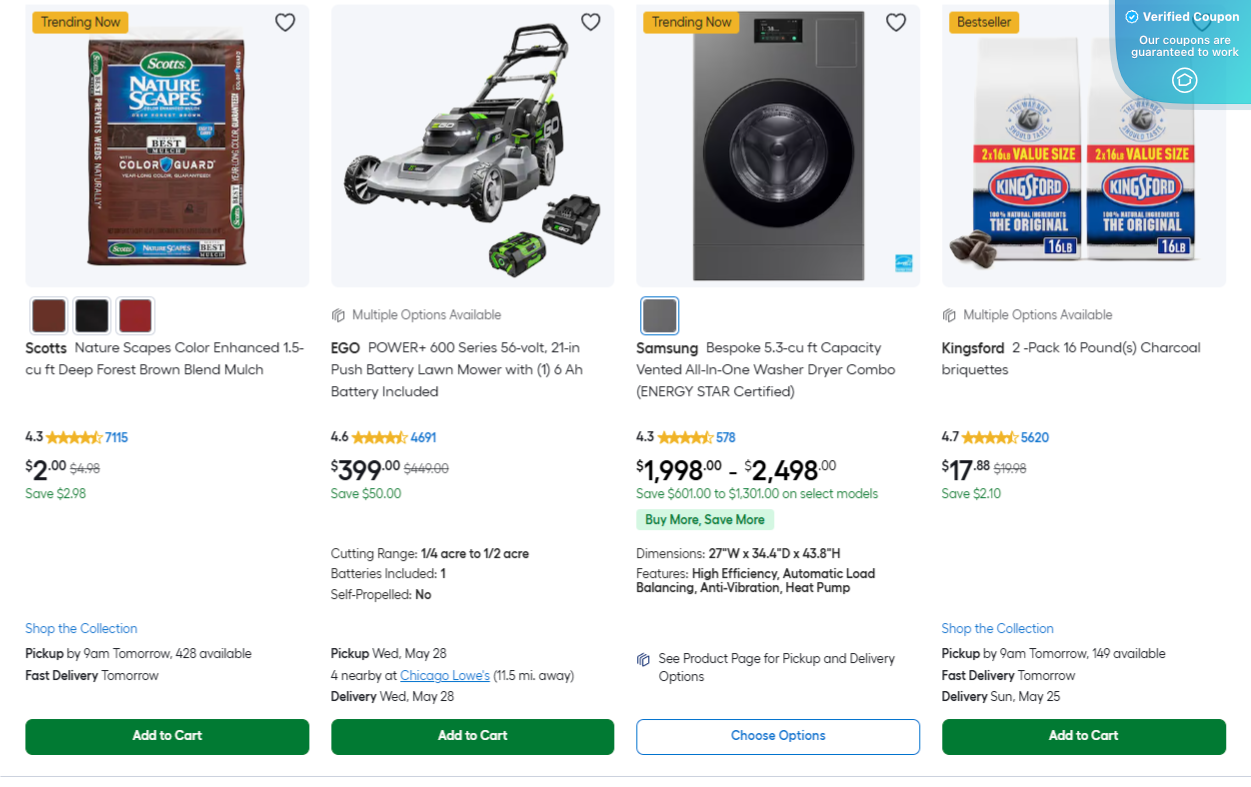Screen dimensions: 1251x787
Task: Toggle the heart favorite on EGO lawn mower
Action: tap(590, 21)
